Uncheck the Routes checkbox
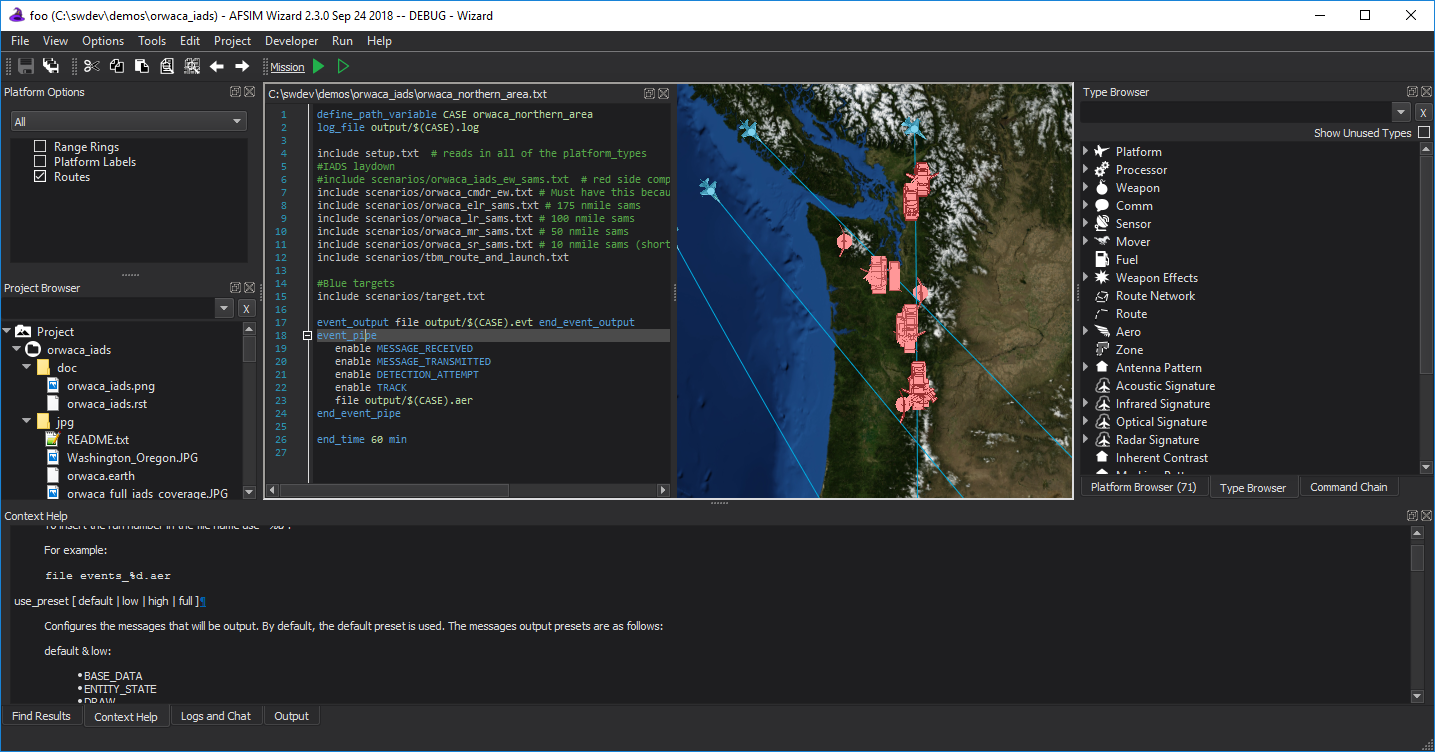The image size is (1435, 752). tap(40, 177)
